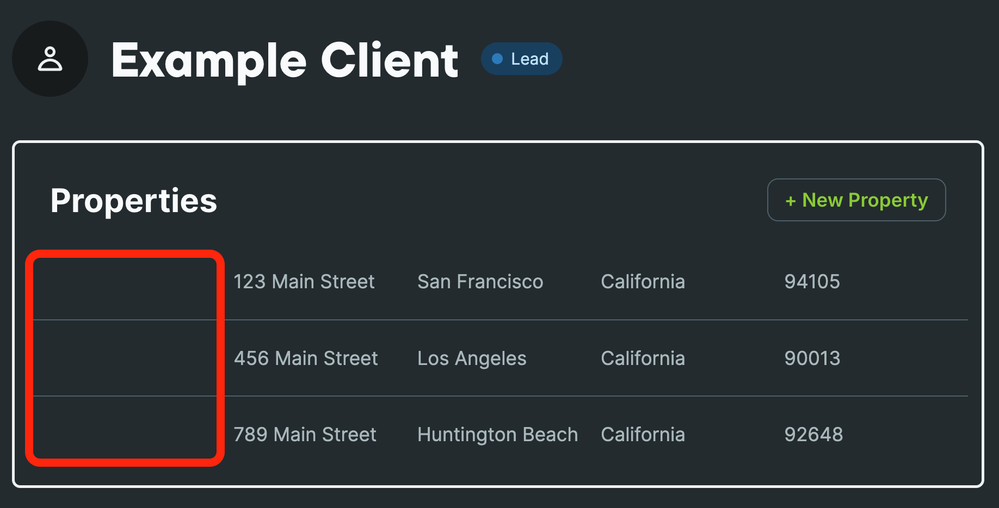
Task: Select the 789 Main Street address
Action: point(305,435)
